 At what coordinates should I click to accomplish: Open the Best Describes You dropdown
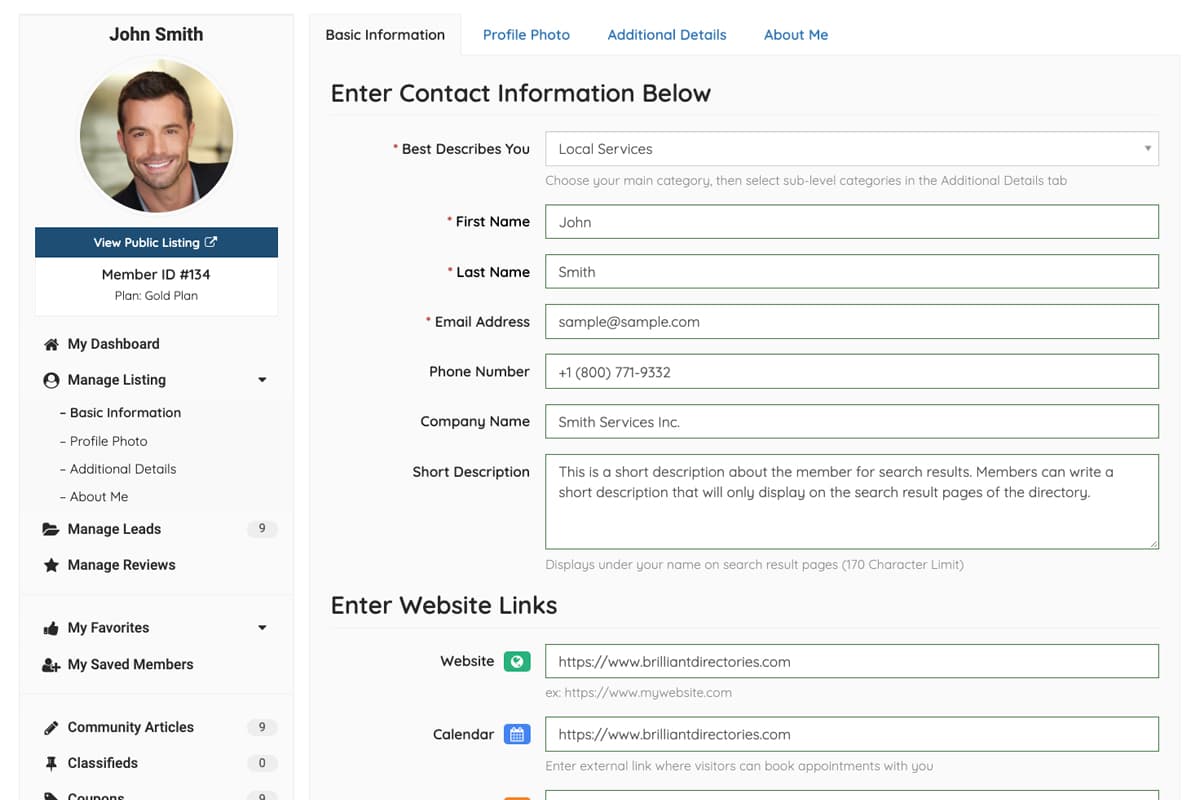pos(852,149)
